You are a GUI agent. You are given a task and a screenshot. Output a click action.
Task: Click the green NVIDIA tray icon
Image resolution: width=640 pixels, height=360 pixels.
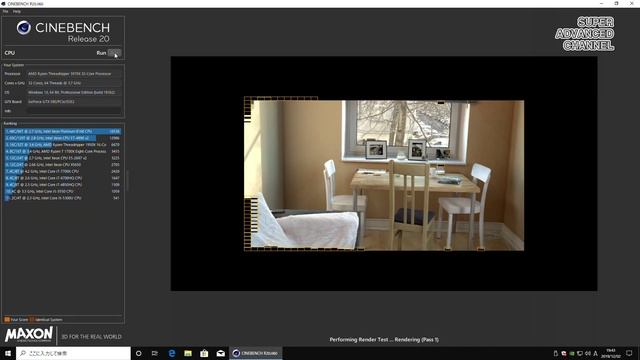[572, 353]
